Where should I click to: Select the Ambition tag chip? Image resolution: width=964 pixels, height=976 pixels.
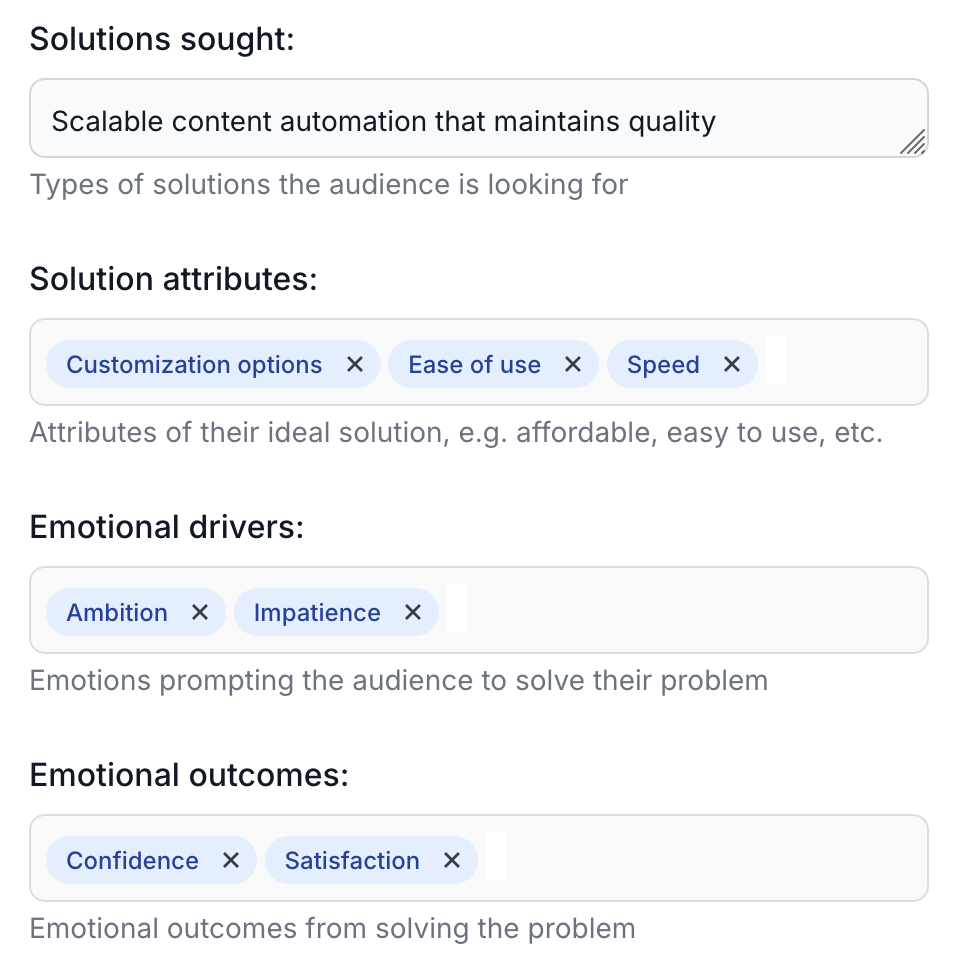(117, 612)
